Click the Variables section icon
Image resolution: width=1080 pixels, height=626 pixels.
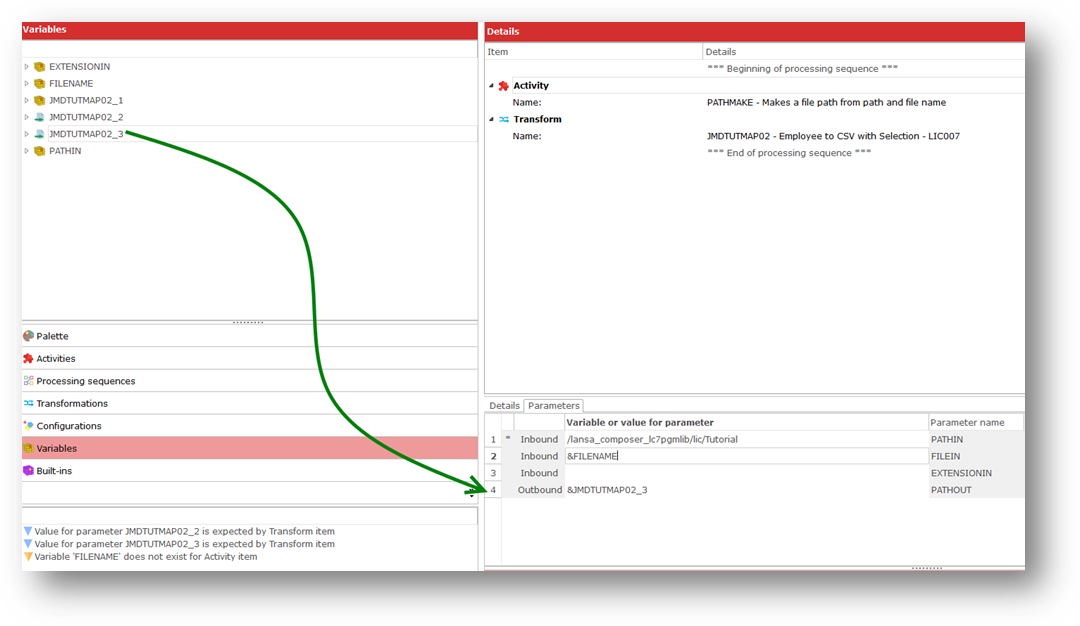(28, 448)
